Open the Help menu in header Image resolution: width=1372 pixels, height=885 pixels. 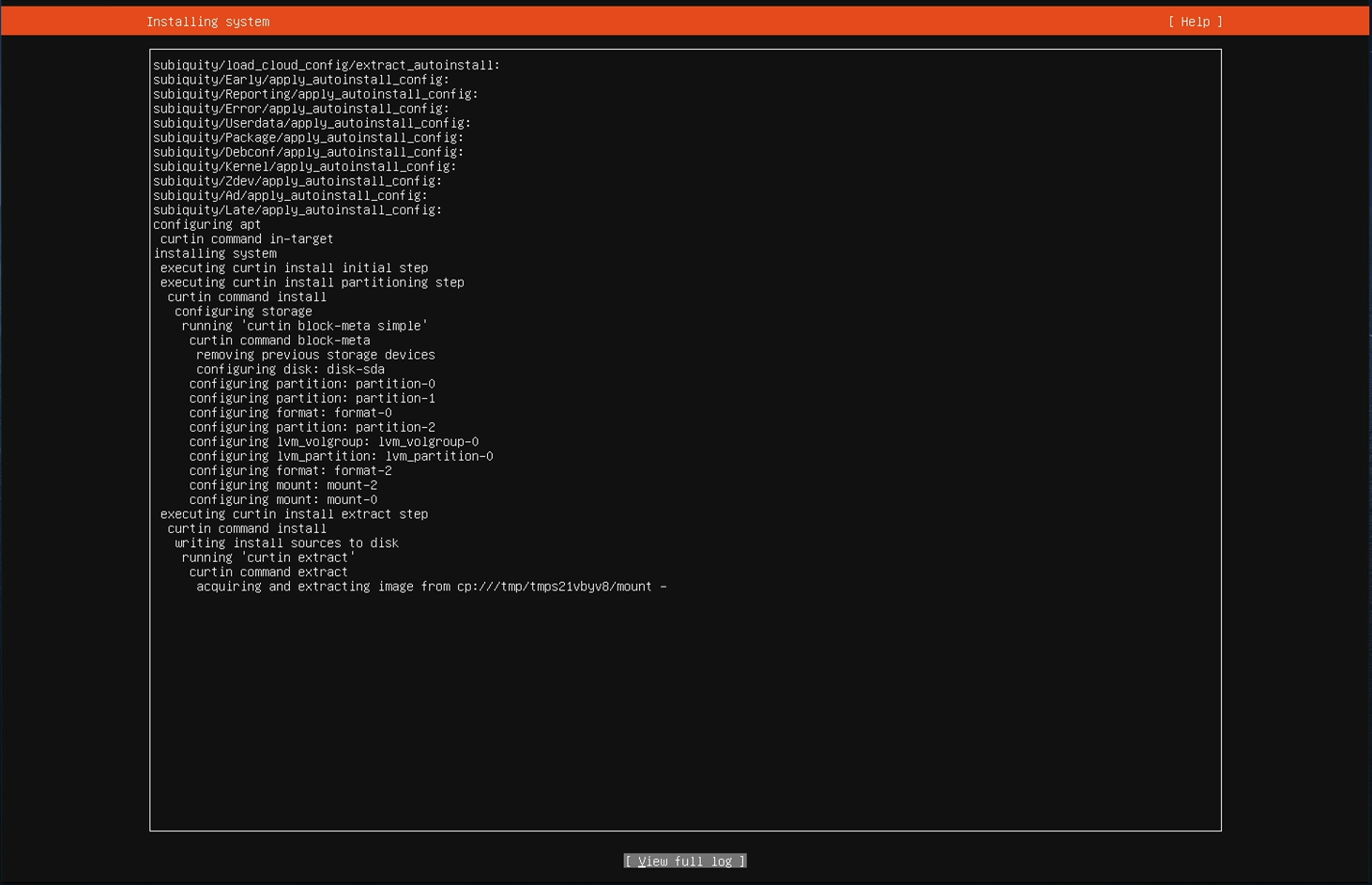pos(1195,22)
